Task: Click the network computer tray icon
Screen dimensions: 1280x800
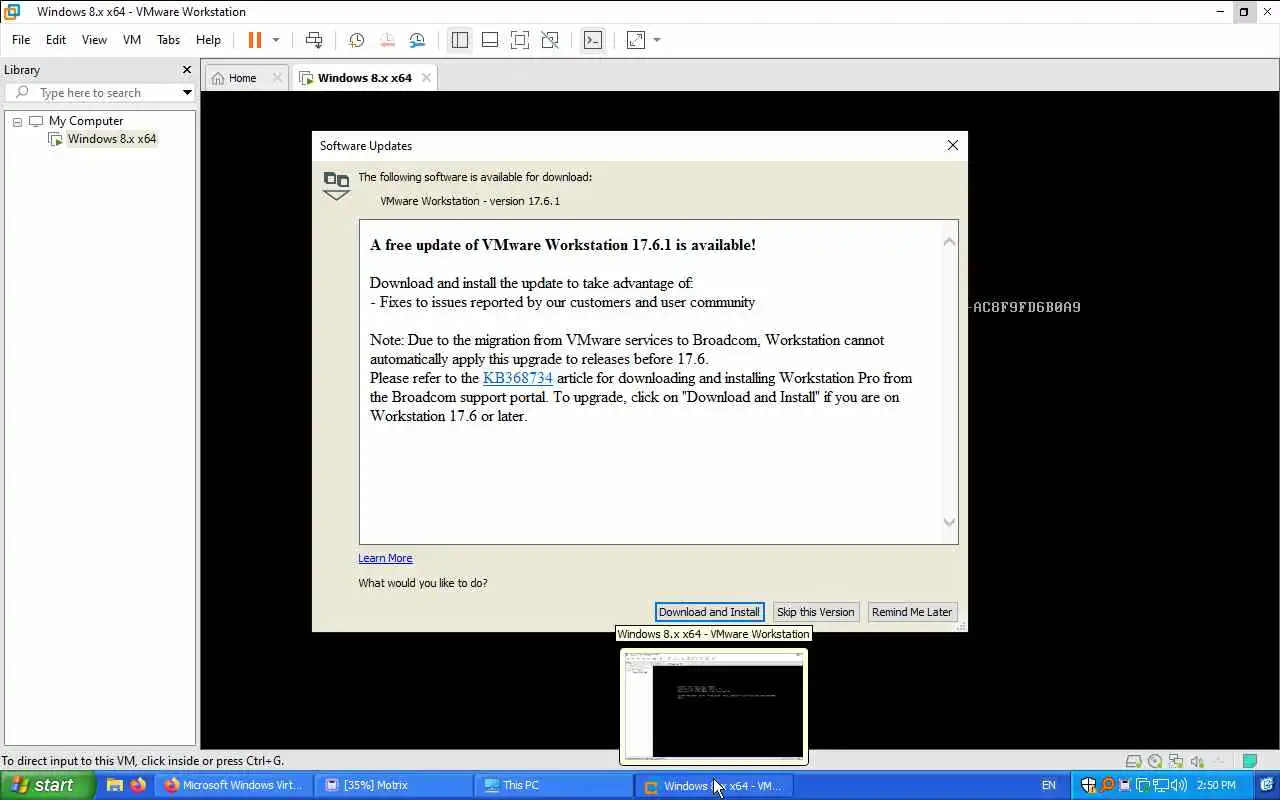Action: tap(1161, 785)
